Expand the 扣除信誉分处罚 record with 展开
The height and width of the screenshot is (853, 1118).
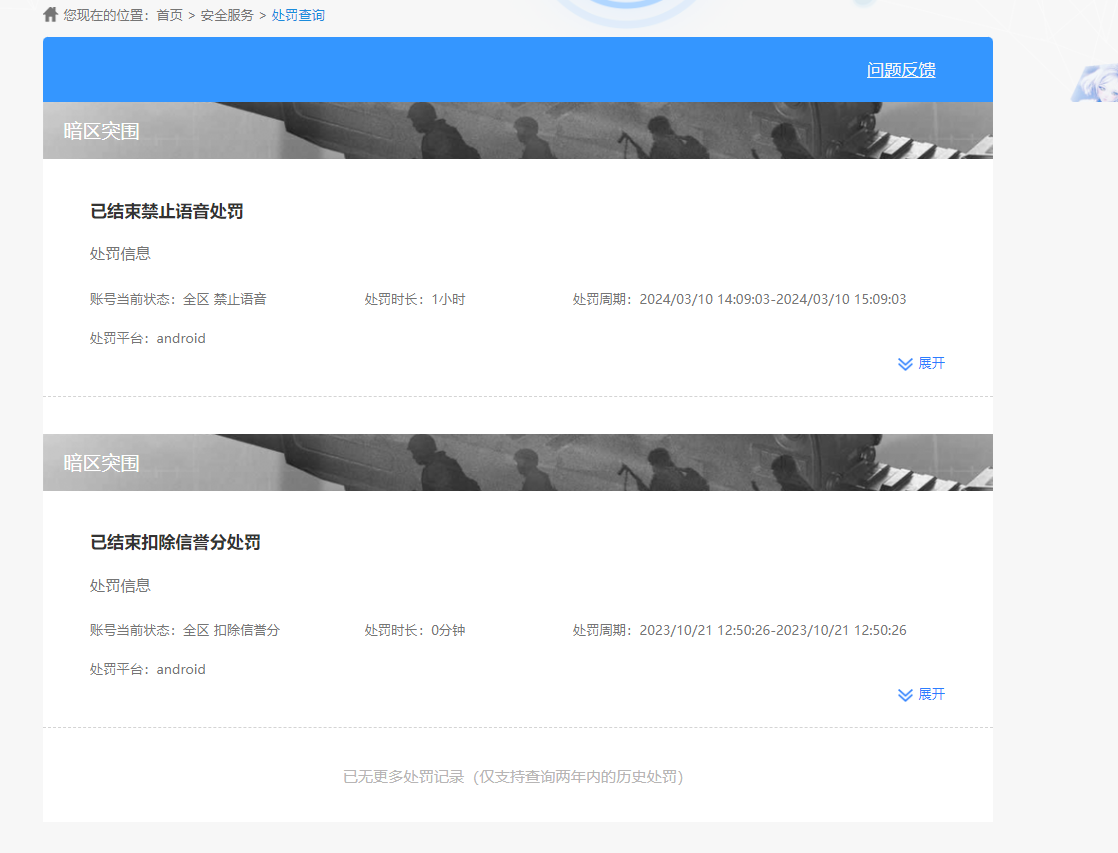[x=921, y=694]
